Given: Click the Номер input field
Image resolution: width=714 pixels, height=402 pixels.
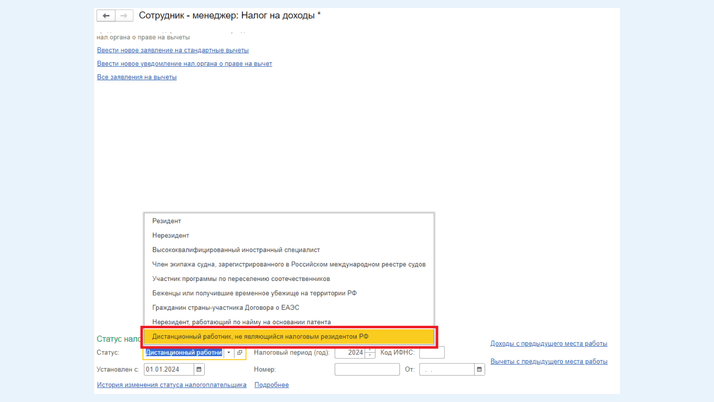Looking at the screenshot, I should point(367,370).
